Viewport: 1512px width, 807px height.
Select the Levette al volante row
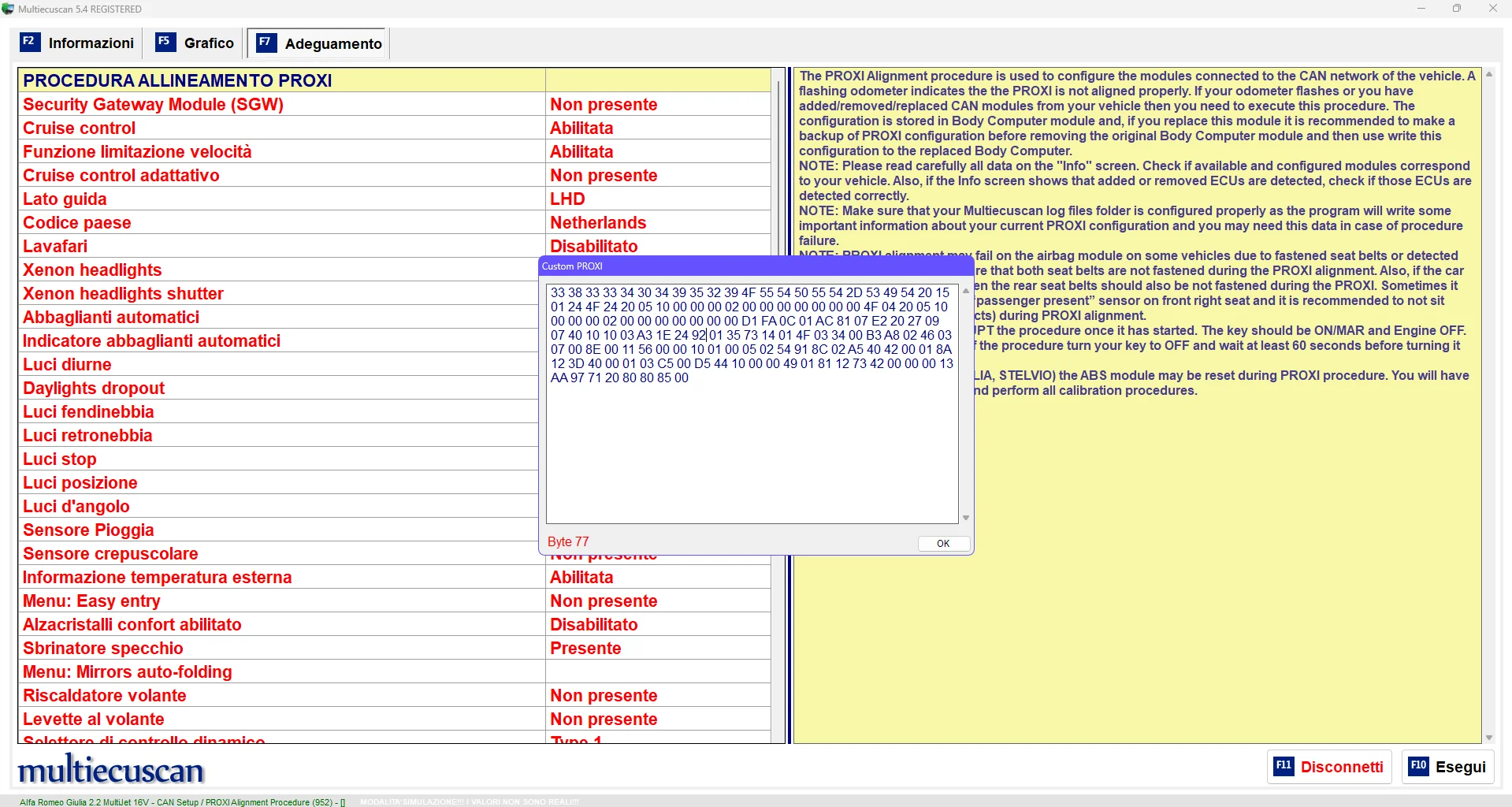(x=394, y=719)
